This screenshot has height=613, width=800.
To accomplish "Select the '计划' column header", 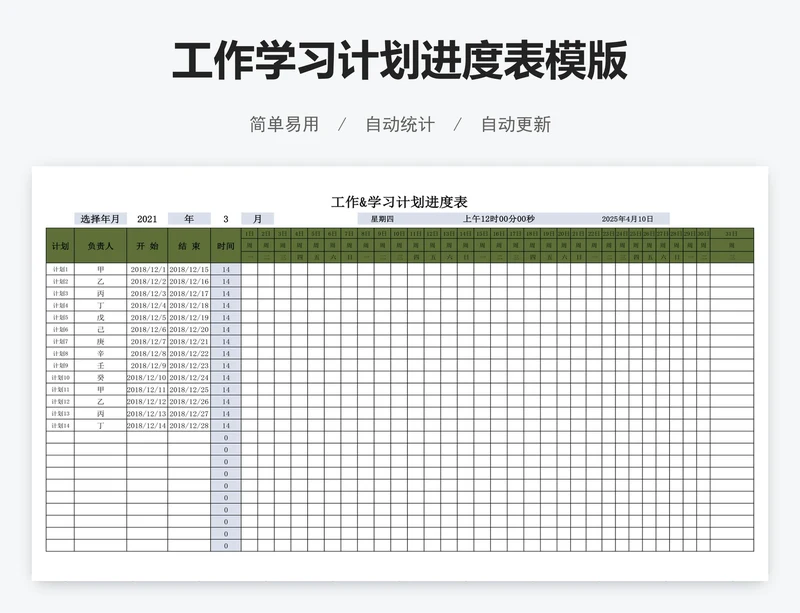I will coord(60,246).
